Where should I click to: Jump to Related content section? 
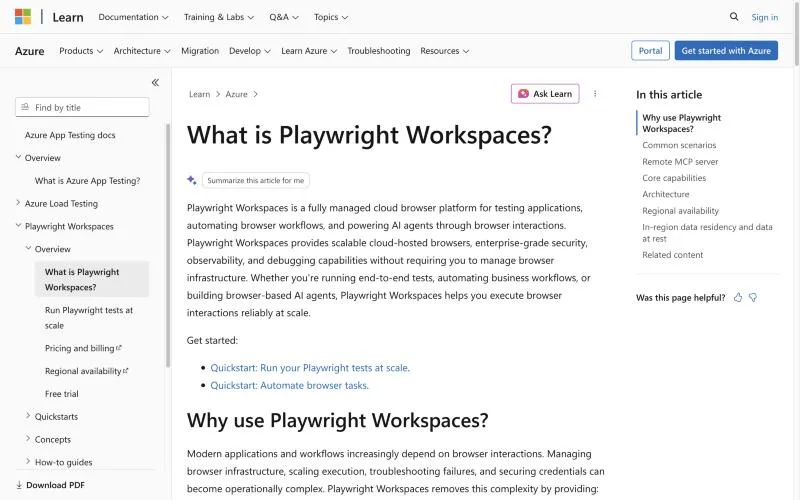(672, 255)
